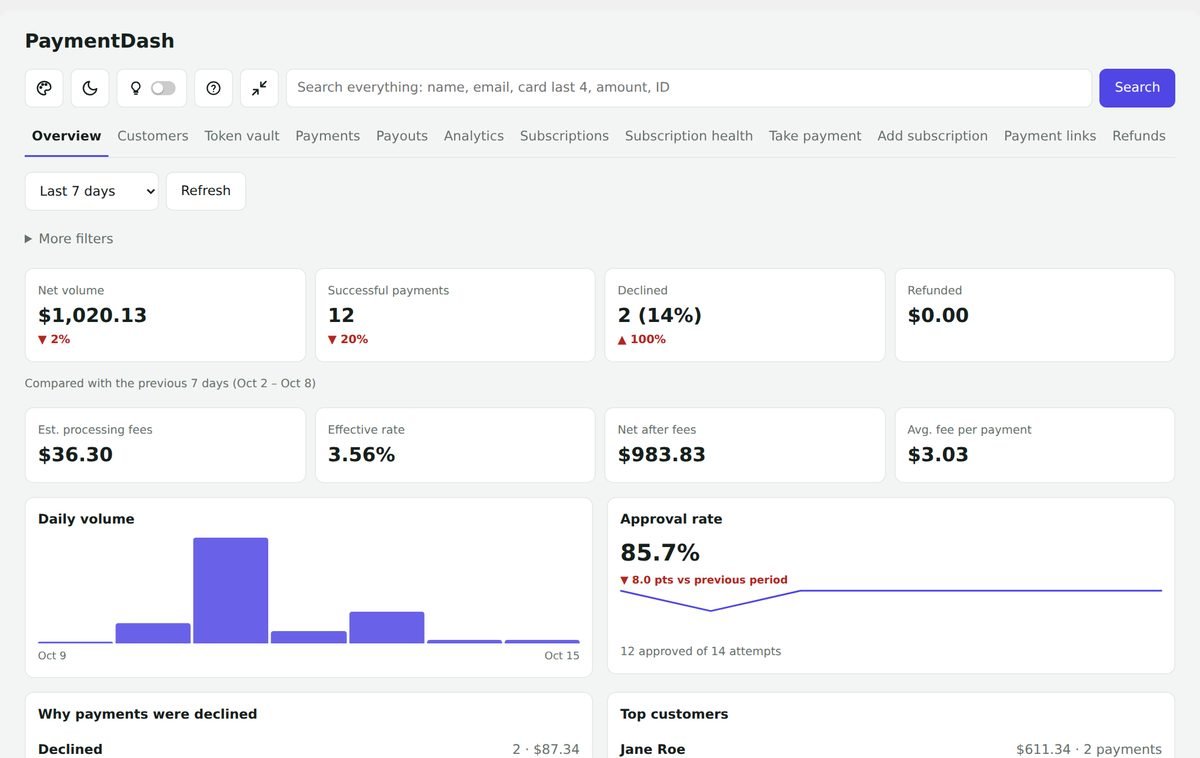The width and height of the screenshot is (1200, 758).
Task: Click the PaymentDash title
Action: [x=100, y=41]
